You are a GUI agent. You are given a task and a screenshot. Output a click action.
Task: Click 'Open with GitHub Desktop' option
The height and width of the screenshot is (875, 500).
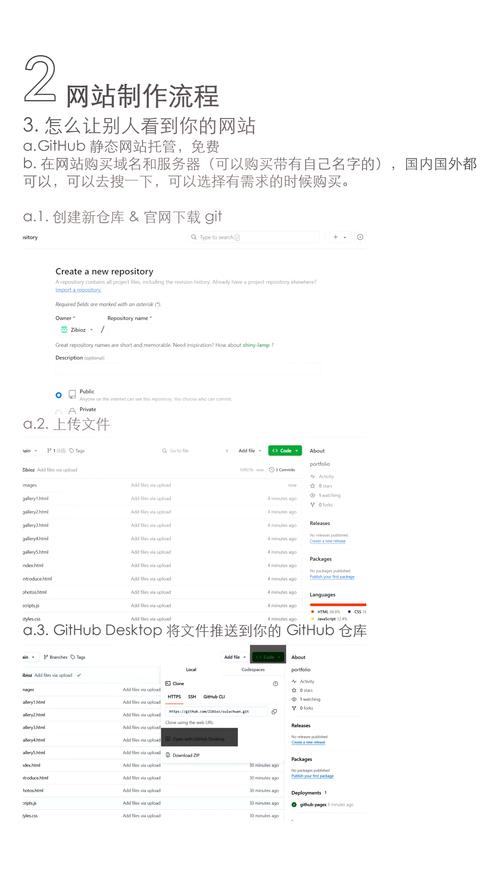[x=200, y=738]
